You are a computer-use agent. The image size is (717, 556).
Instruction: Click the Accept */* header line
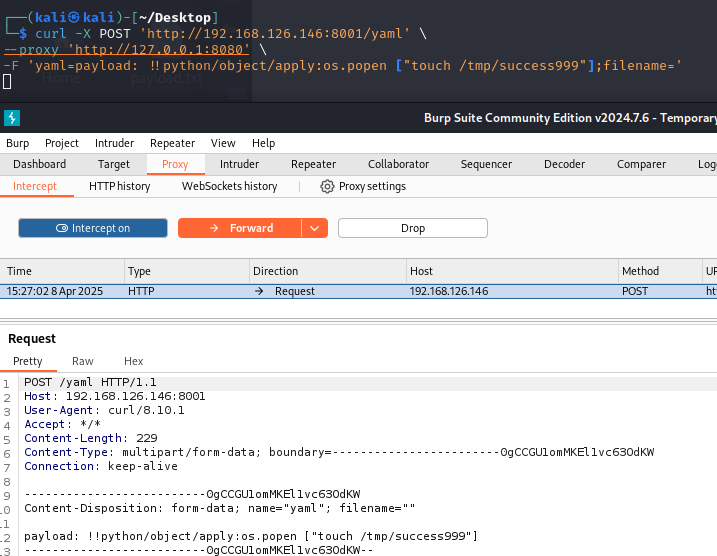62,424
